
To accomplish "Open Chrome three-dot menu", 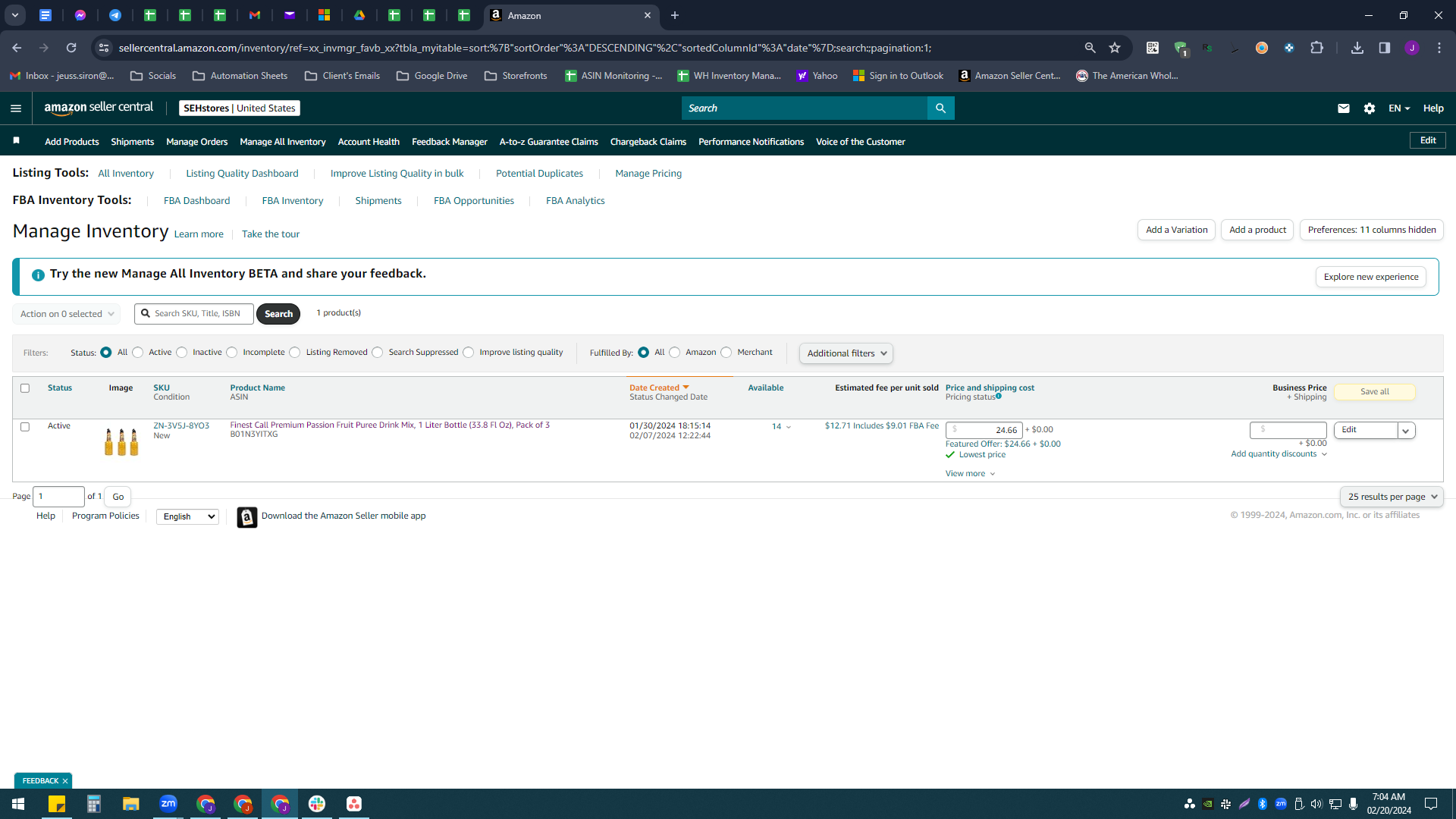I will pos(1439,48).
